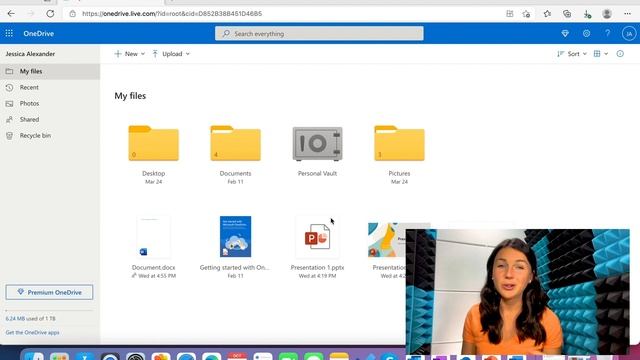Image resolution: width=640 pixels, height=360 pixels.
Task: Click the Premium OneDrive button
Action: pyautogui.click(x=49, y=292)
